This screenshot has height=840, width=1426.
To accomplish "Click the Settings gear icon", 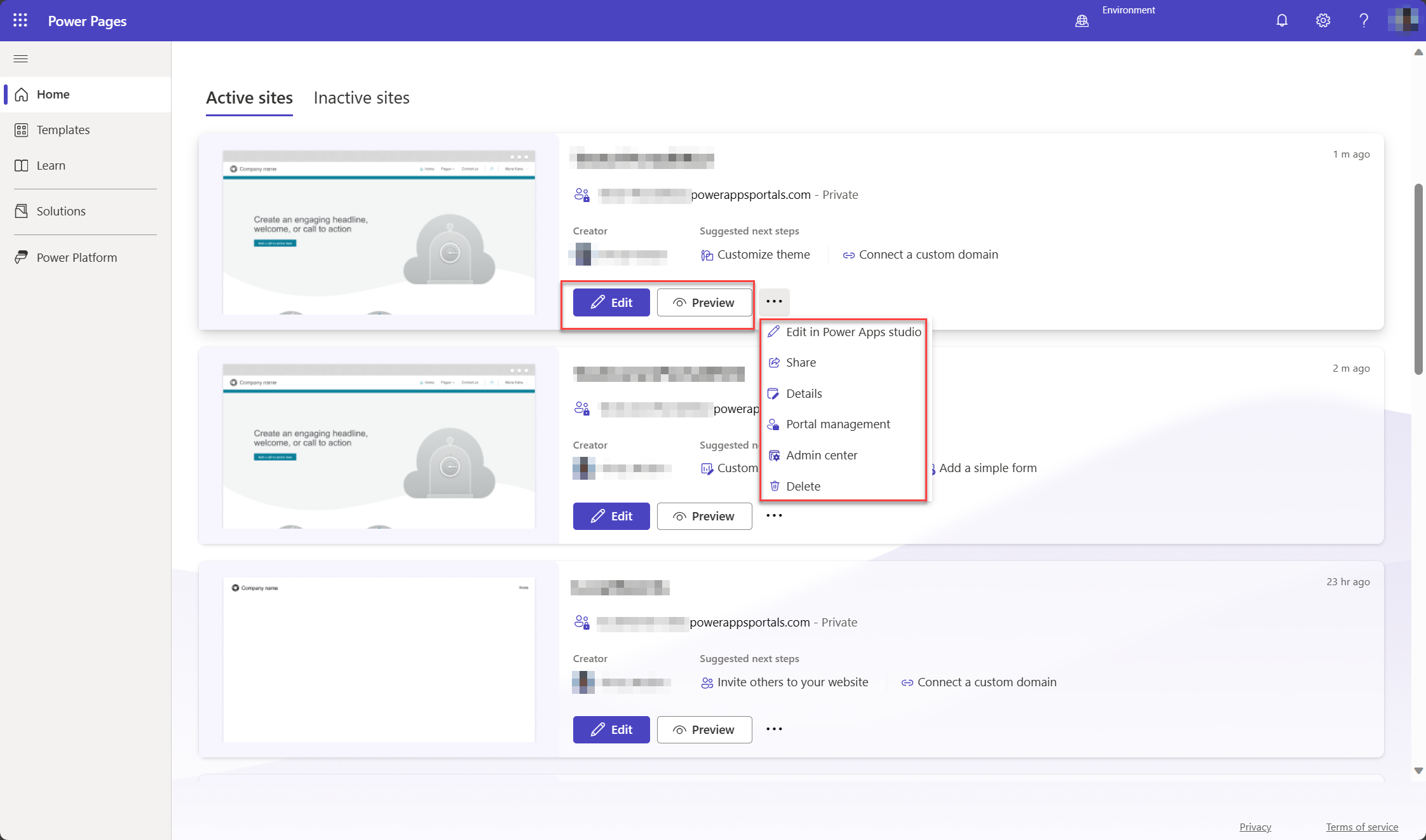I will (x=1323, y=20).
